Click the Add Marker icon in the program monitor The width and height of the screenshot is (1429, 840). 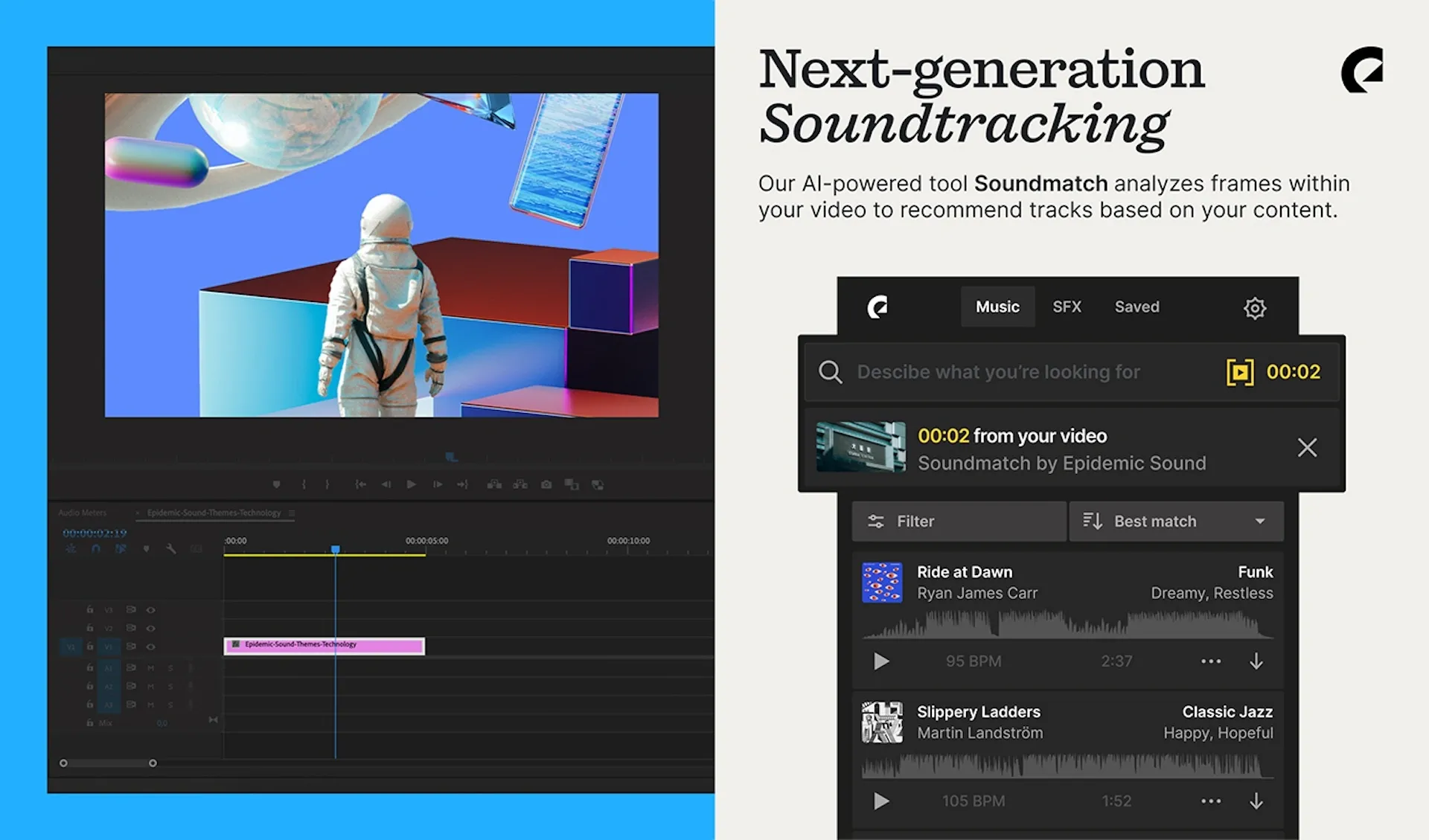click(x=276, y=484)
